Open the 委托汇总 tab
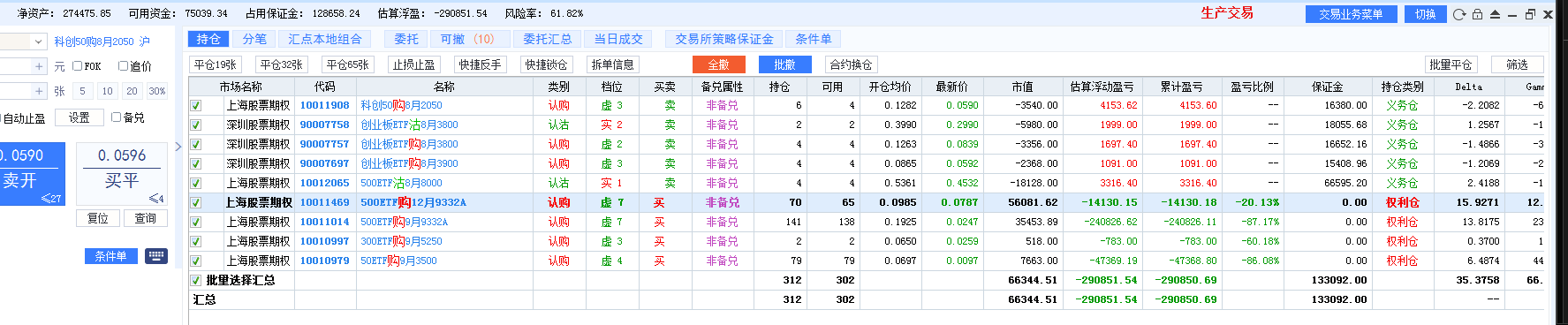 tap(547, 39)
